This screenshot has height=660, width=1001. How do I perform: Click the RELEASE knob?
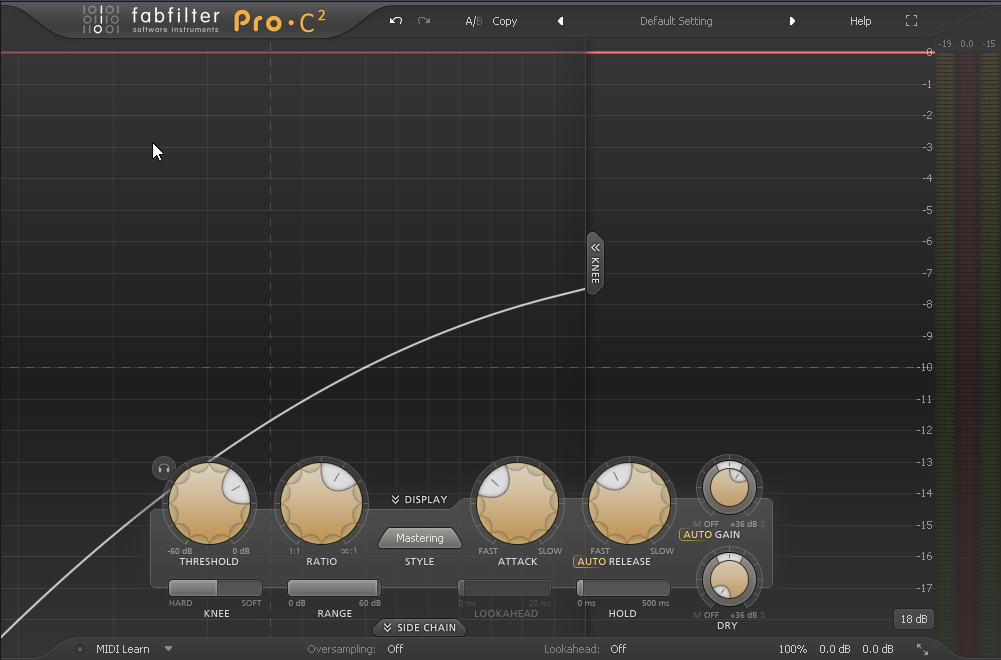point(629,503)
